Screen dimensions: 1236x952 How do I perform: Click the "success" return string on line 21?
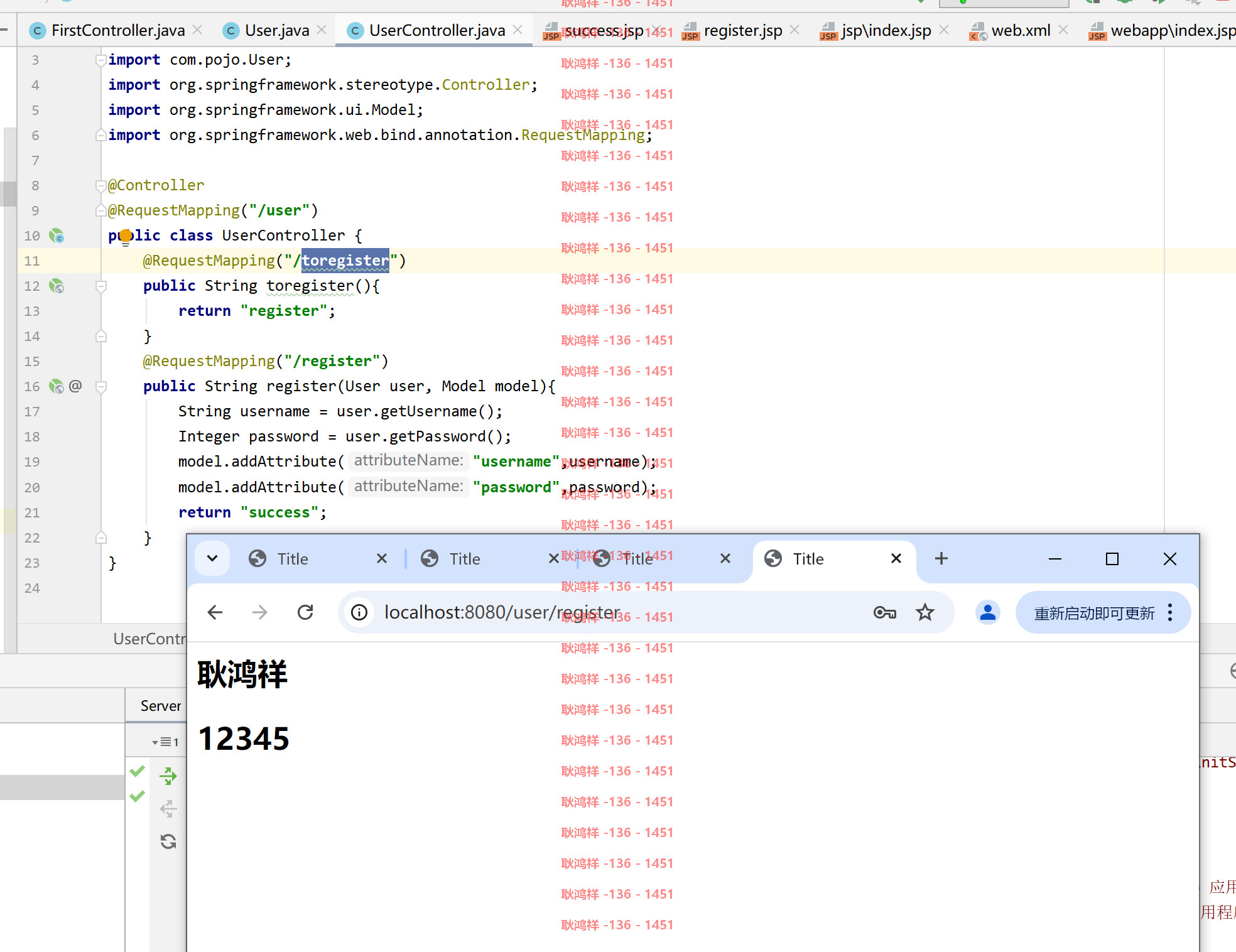pyautogui.click(x=279, y=512)
